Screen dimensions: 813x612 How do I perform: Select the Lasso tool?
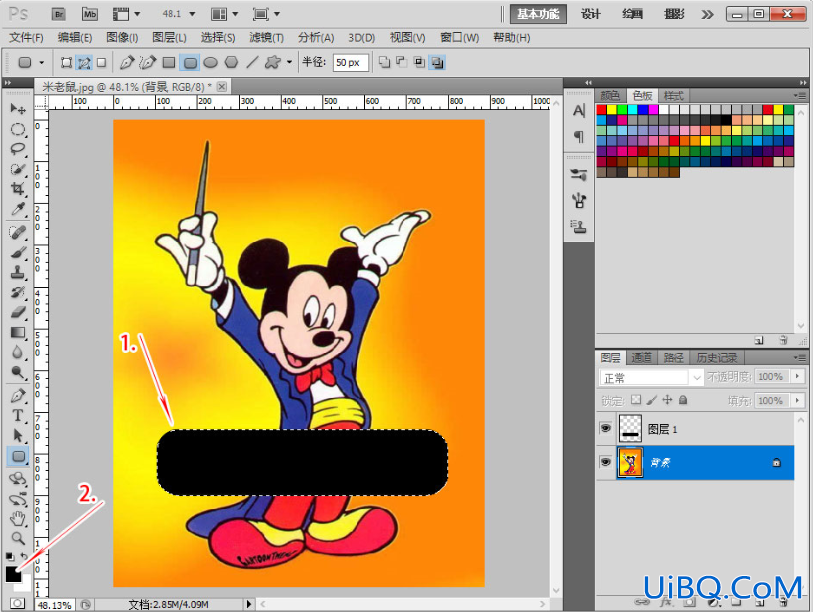18,149
